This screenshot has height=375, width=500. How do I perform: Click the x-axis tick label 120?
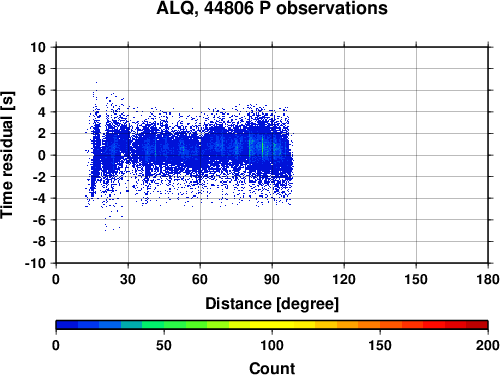click(x=344, y=279)
